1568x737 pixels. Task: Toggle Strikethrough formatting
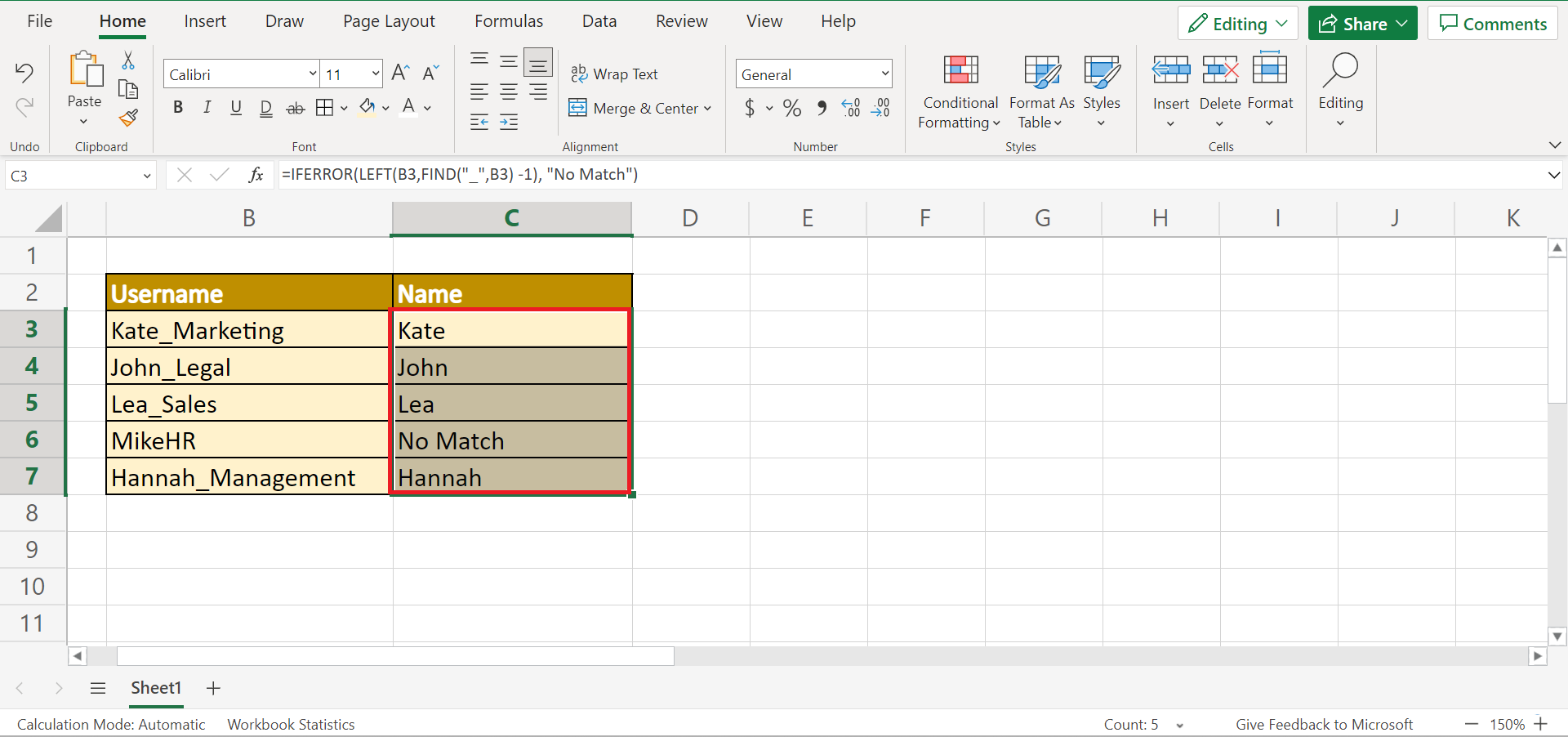[295, 107]
